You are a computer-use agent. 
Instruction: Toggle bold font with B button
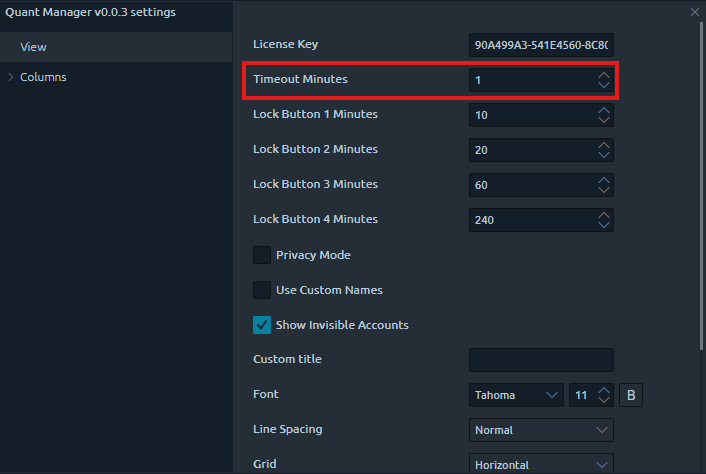point(631,395)
